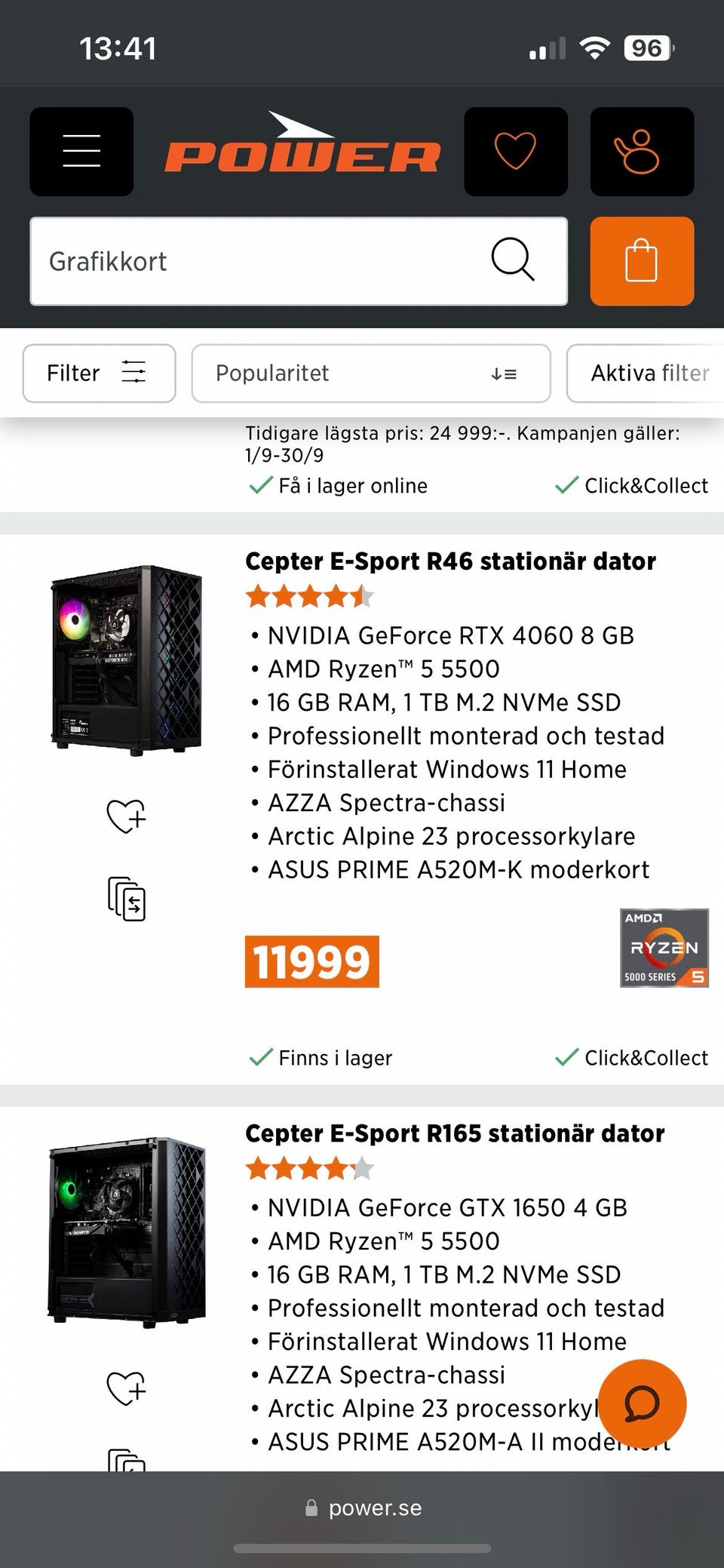The image size is (724, 1568).
Task: Open the favorites heart in header
Action: [x=515, y=151]
